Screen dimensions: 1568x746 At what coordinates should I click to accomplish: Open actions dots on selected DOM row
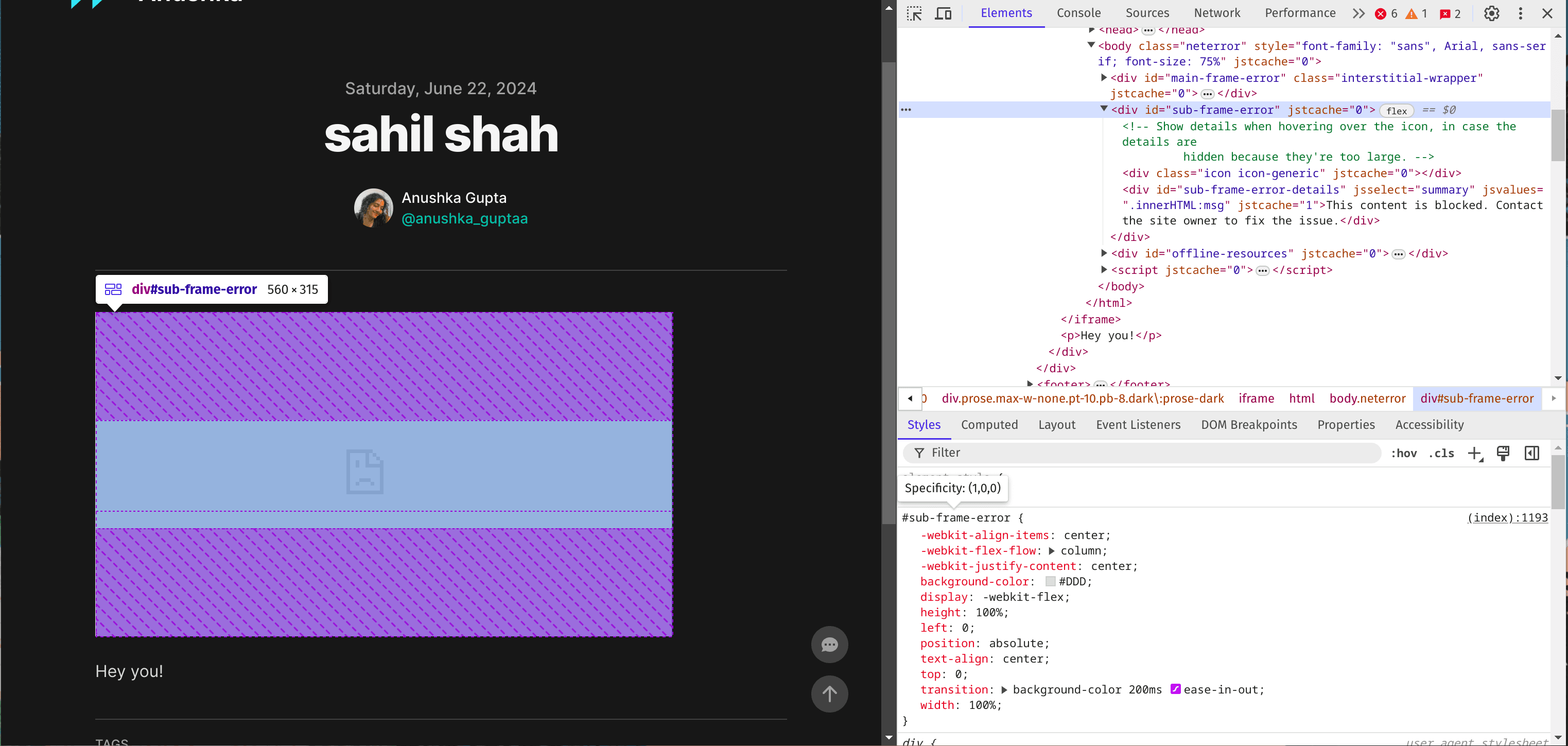[905, 110]
